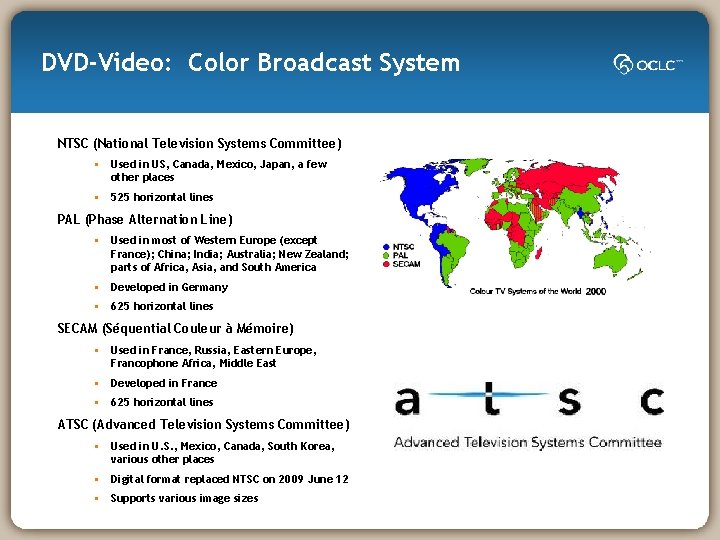The height and width of the screenshot is (540, 720).
Task: Click the bullet 'Used in France, Russia, Eastern Europe'
Action: click(x=214, y=356)
